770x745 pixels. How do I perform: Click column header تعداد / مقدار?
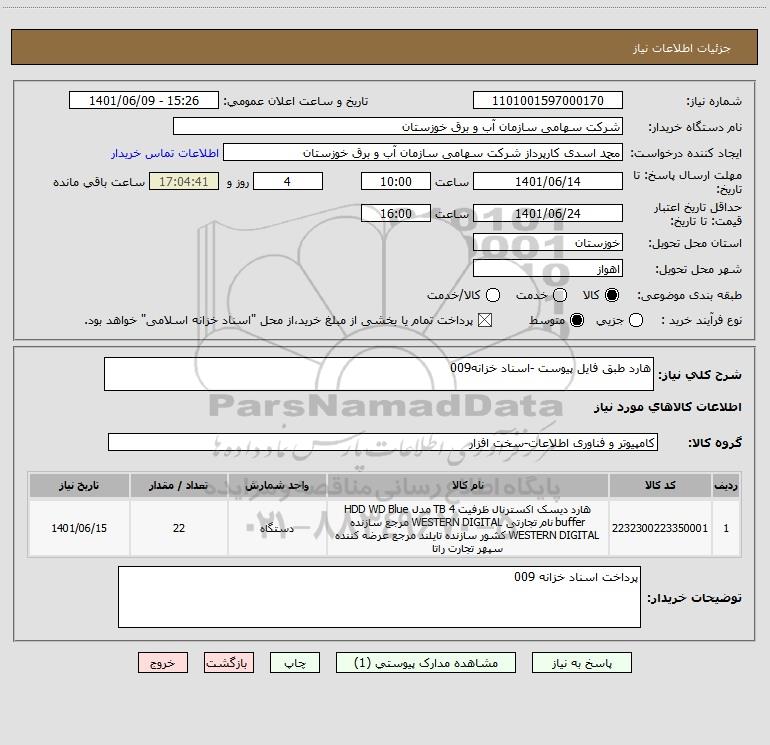(x=179, y=485)
